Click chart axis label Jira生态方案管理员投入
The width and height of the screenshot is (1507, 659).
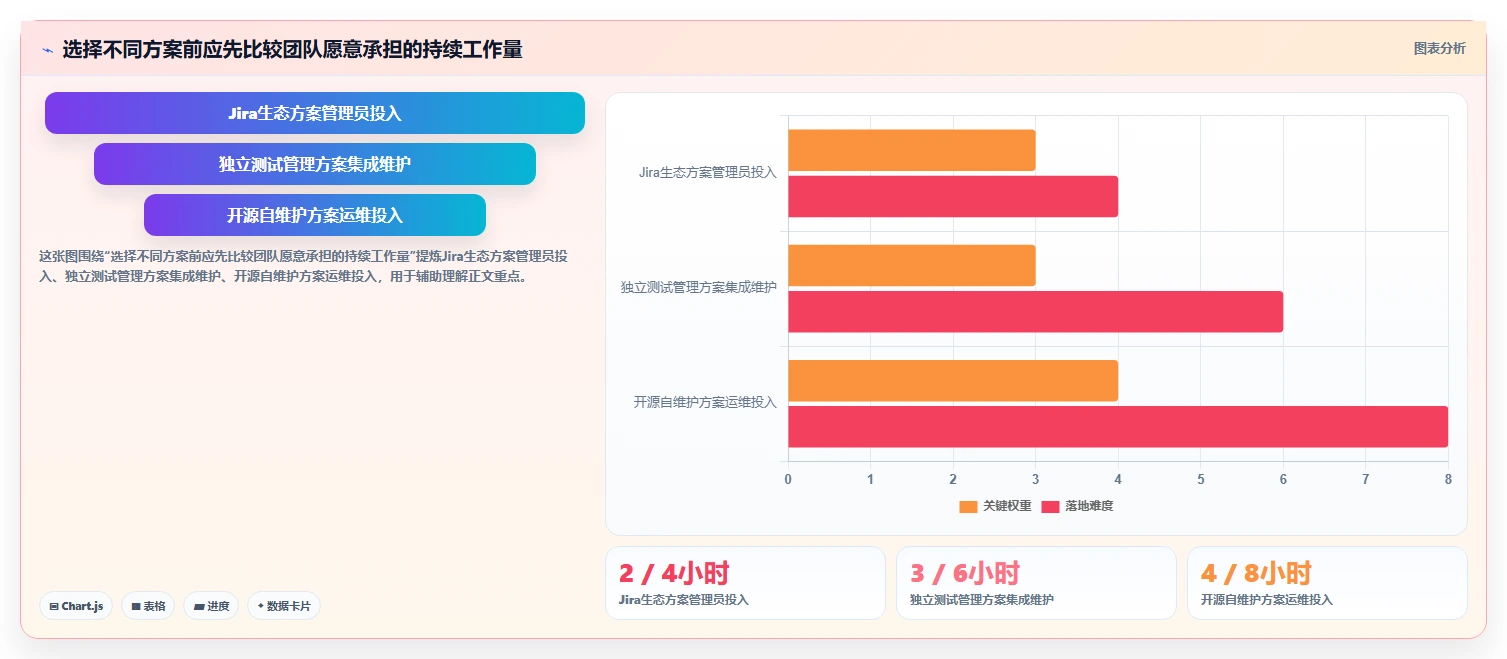(708, 172)
